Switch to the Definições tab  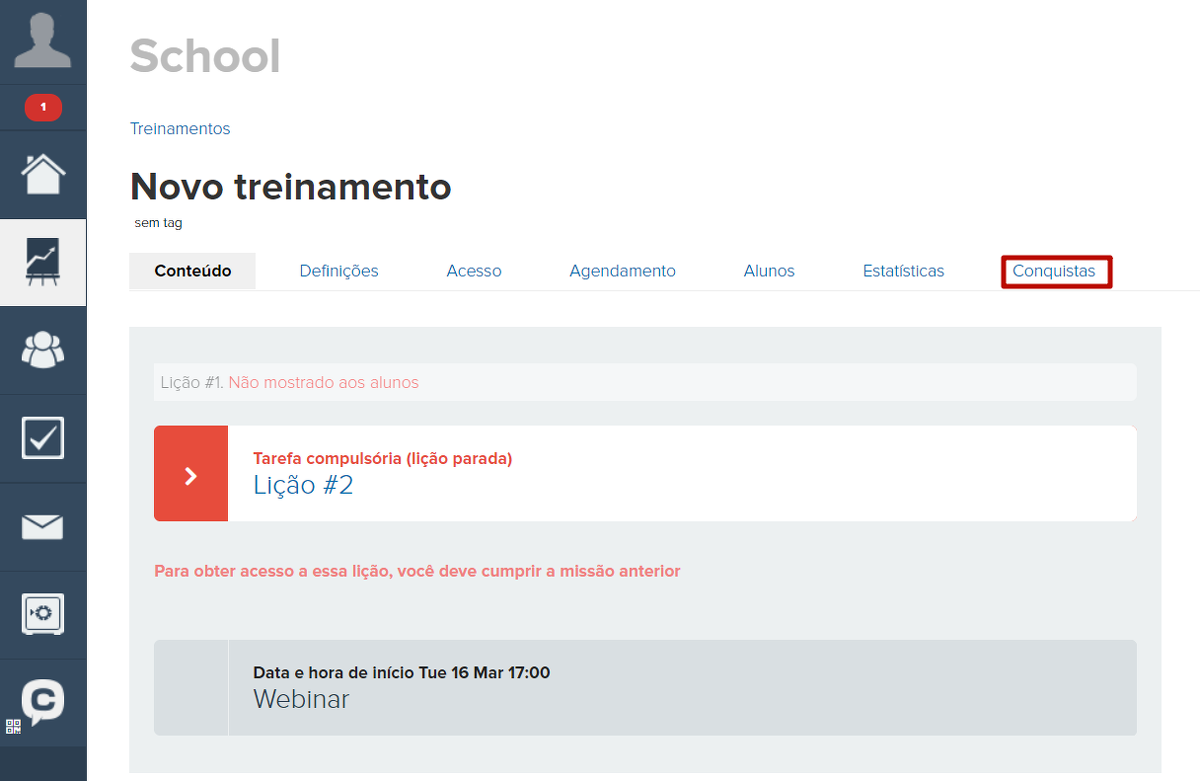(339, 271)
